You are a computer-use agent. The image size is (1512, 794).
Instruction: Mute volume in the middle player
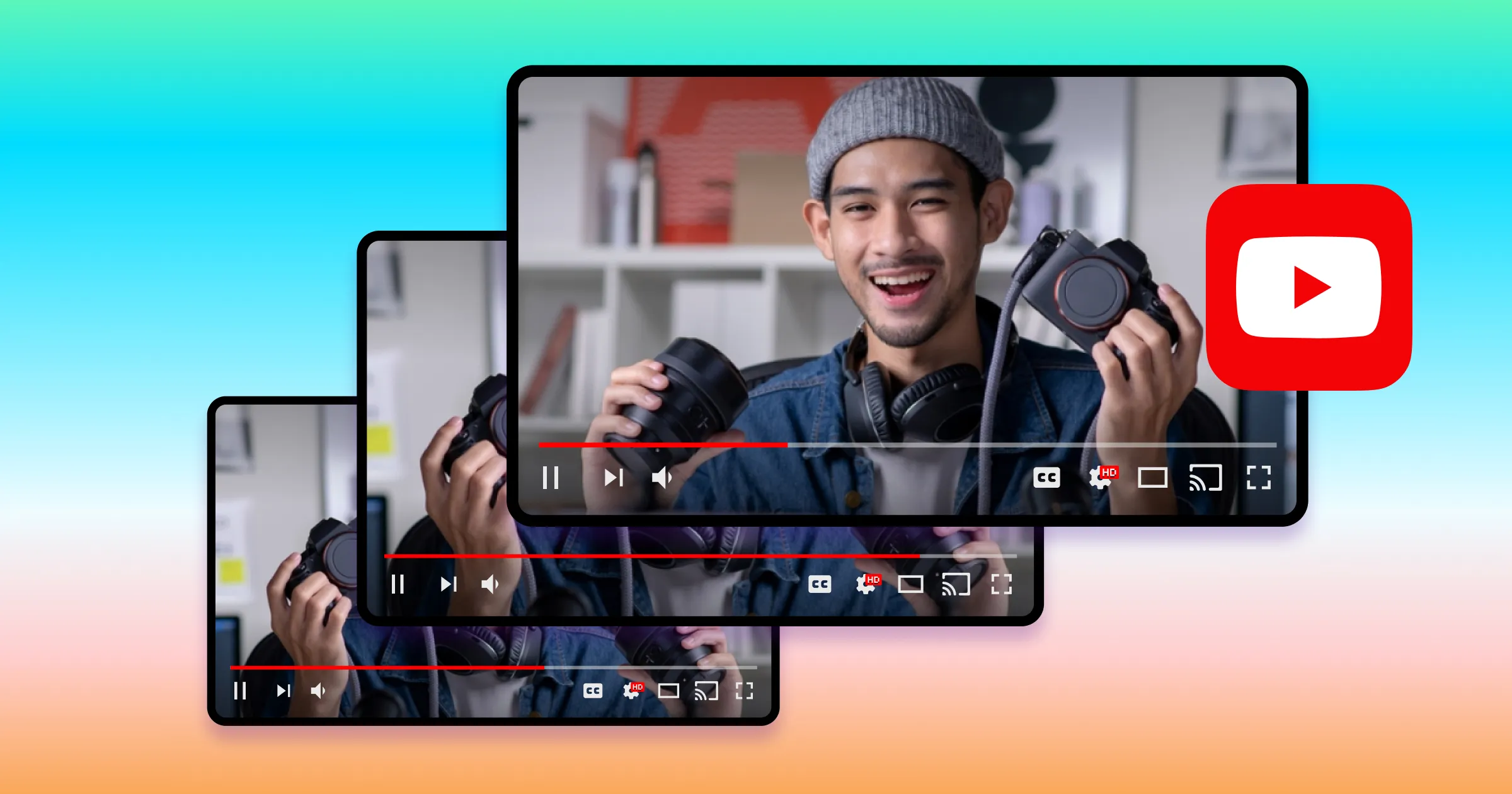[x=490, y=584]
